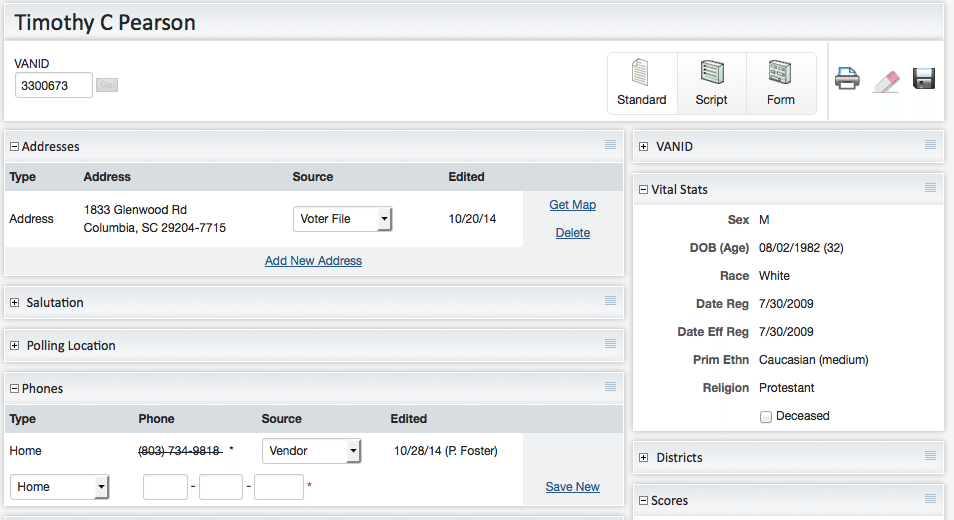Open Addresses panel menu icon
Screen dimensions: 954x520
[x=610, y=145]
